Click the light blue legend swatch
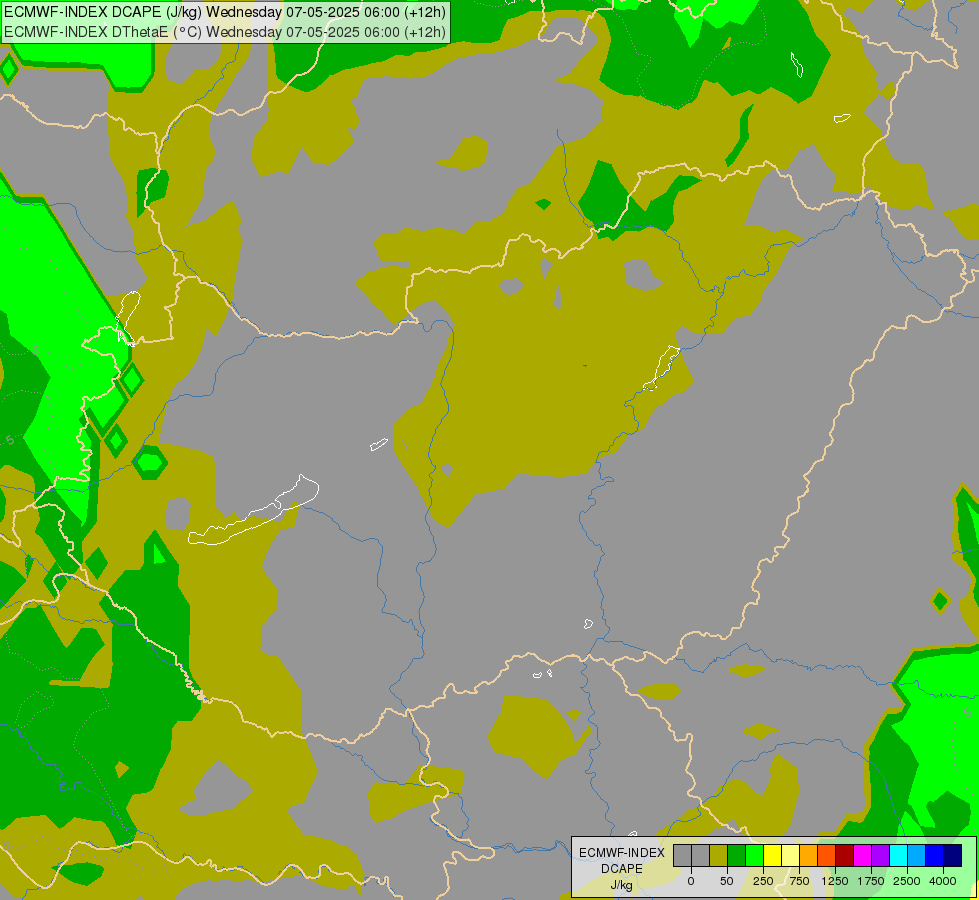979x900 pixels. coord(917,855)
